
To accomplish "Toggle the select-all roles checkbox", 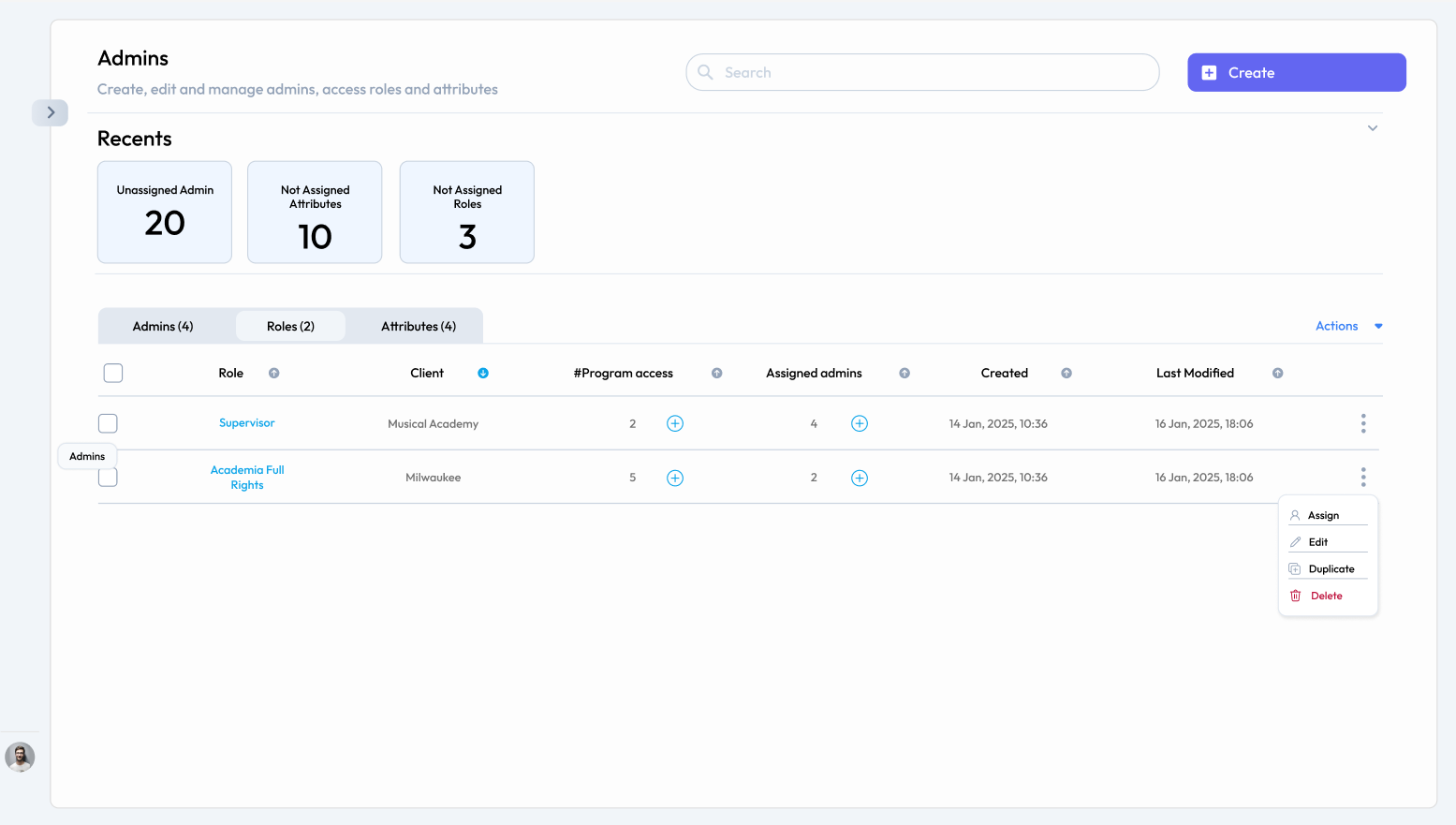I will click(113, 373).
